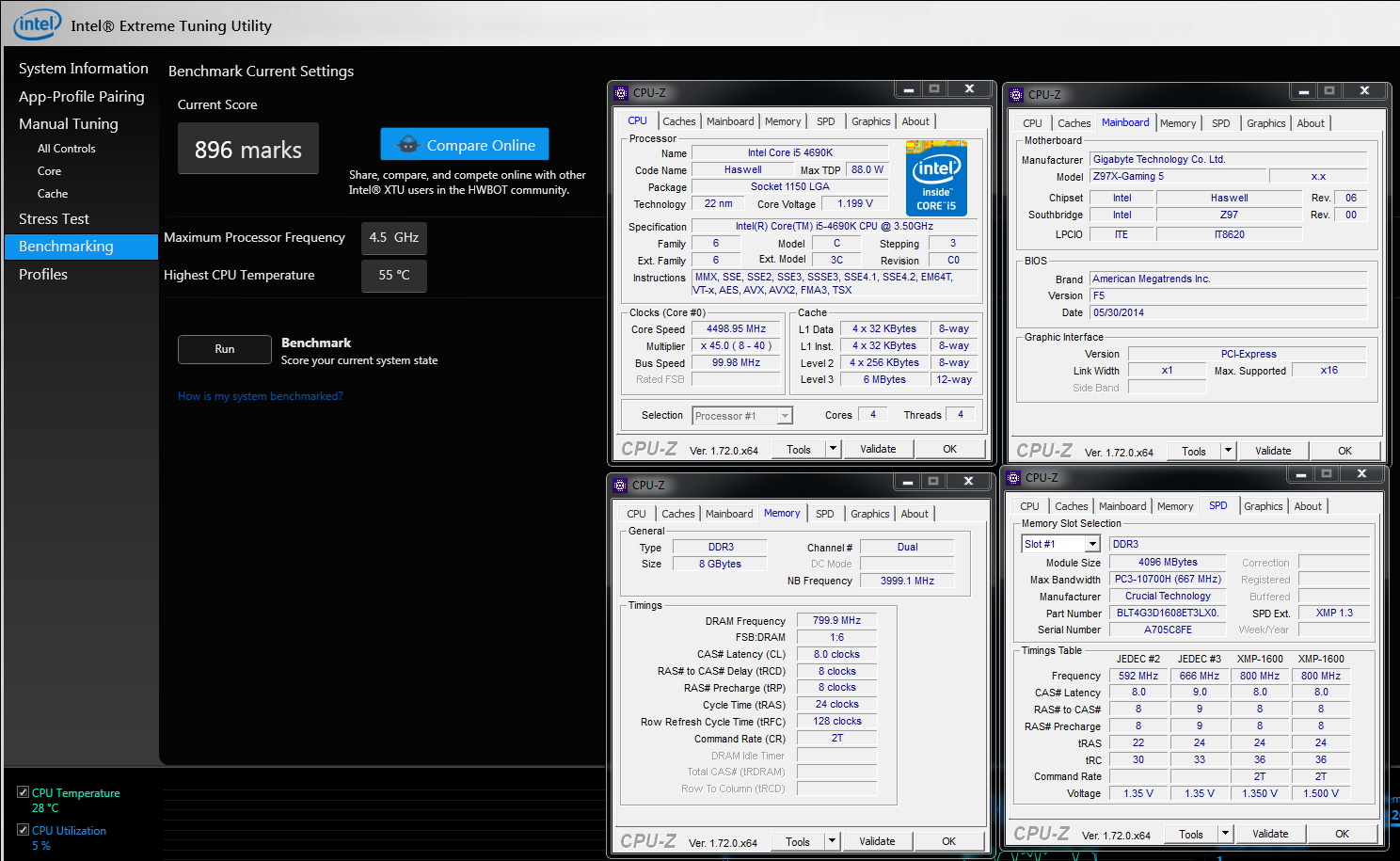Click Validate in CPU tab window
This screenshot has height=861, width=1400.
point(878,449)
